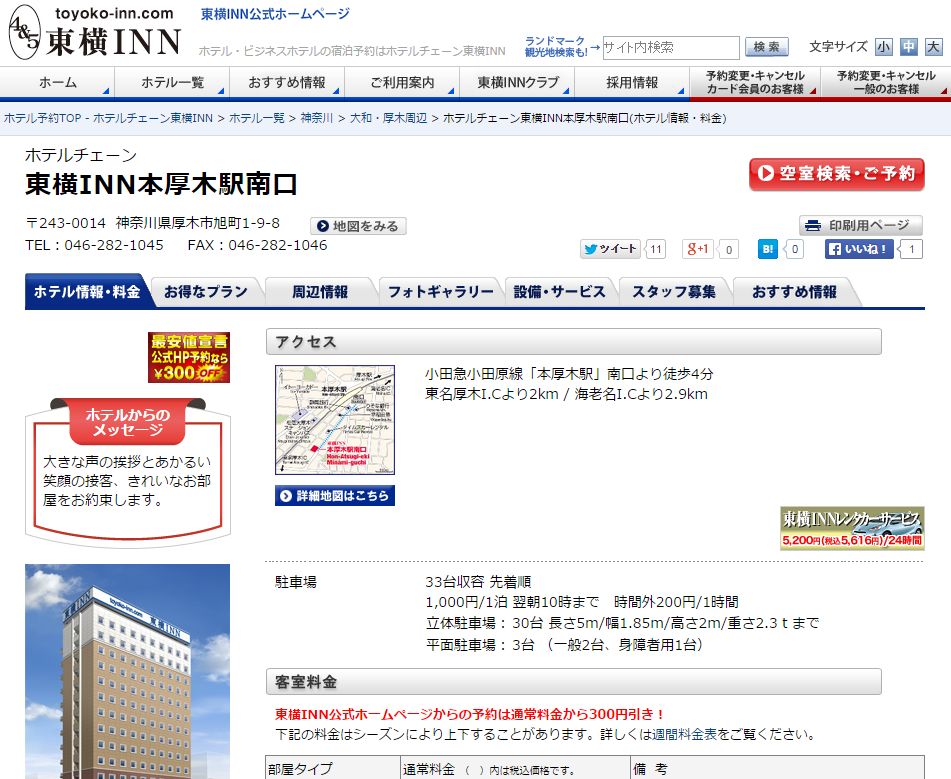The height and width of the screenshot is (779, 951).
Task: Select small text size 小
Action: 884,47
